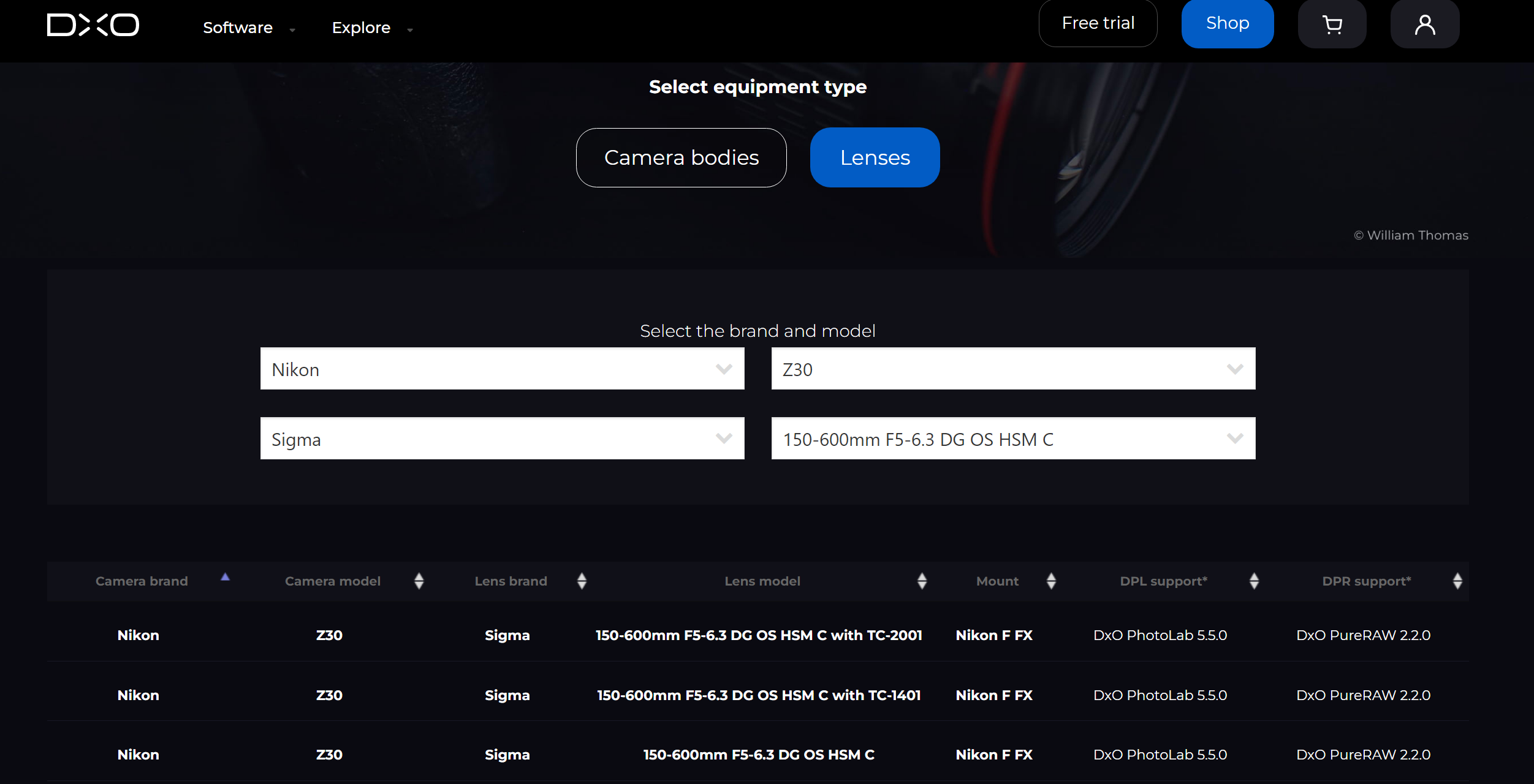Open the shopping cart icon
Viewport: 1534px width, 784px height.
(1332, 25)
